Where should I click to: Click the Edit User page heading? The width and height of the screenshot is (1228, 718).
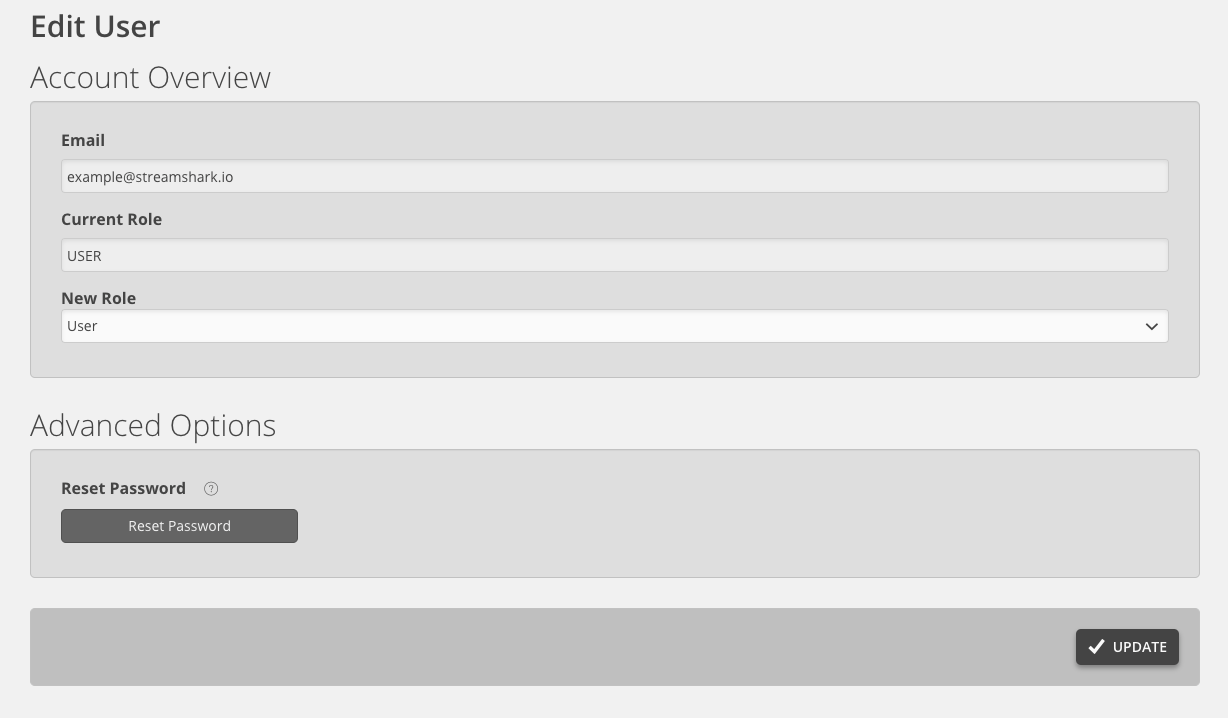(95, 26)
